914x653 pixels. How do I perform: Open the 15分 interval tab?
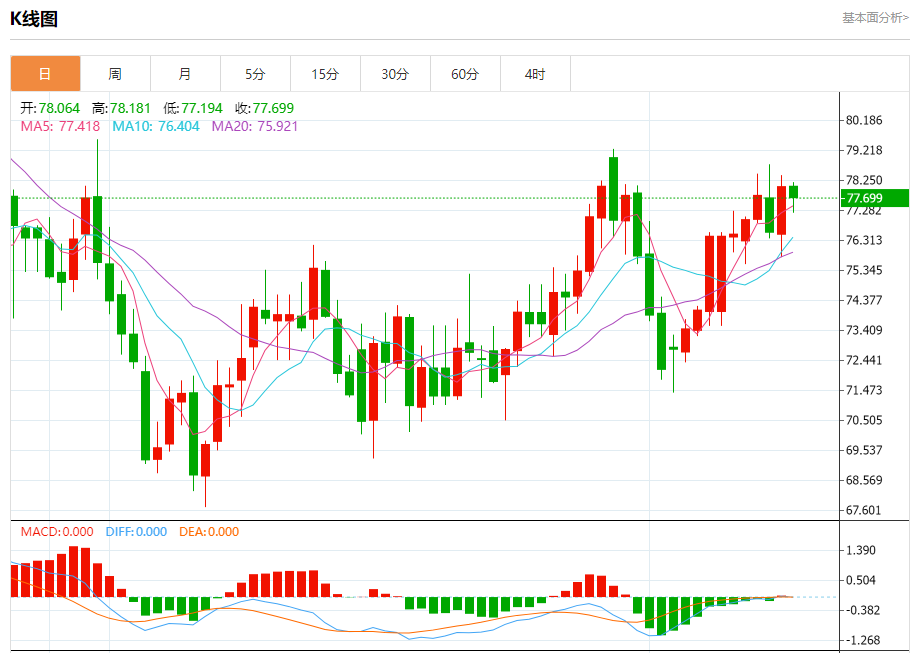(325, 74)
